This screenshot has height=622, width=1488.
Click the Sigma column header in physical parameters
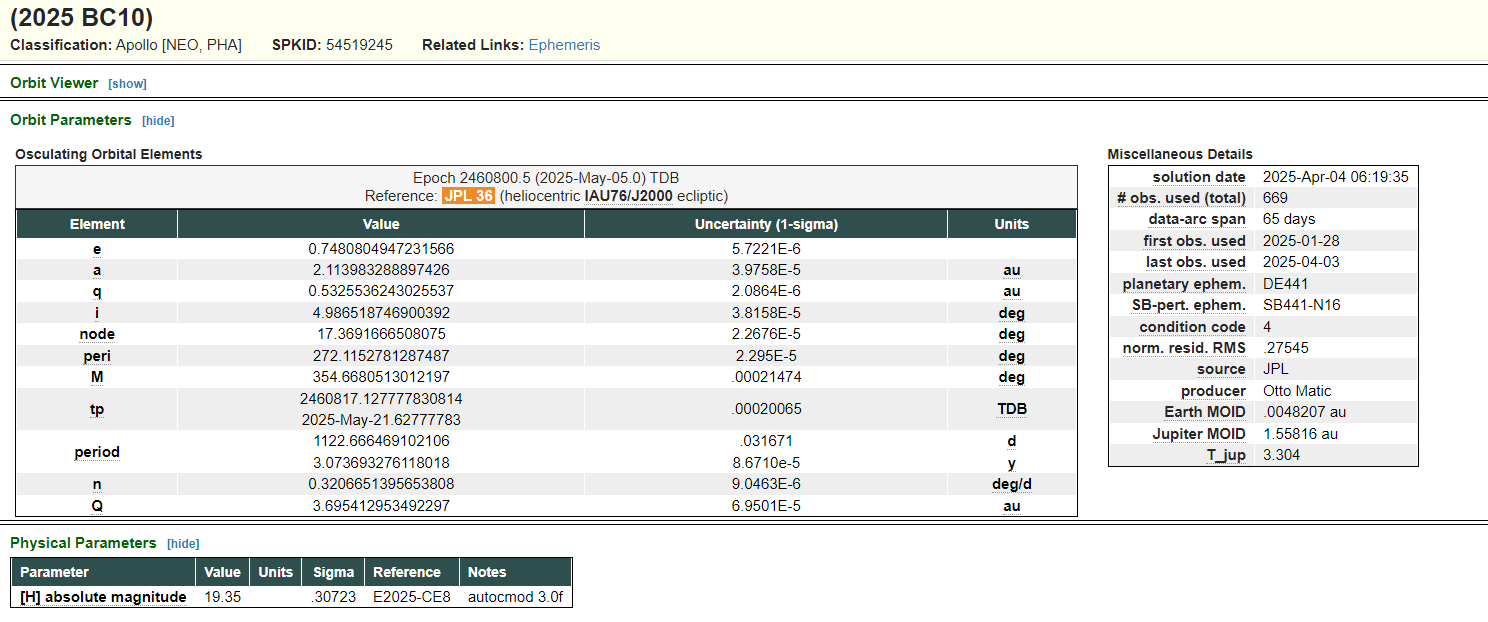333,572
